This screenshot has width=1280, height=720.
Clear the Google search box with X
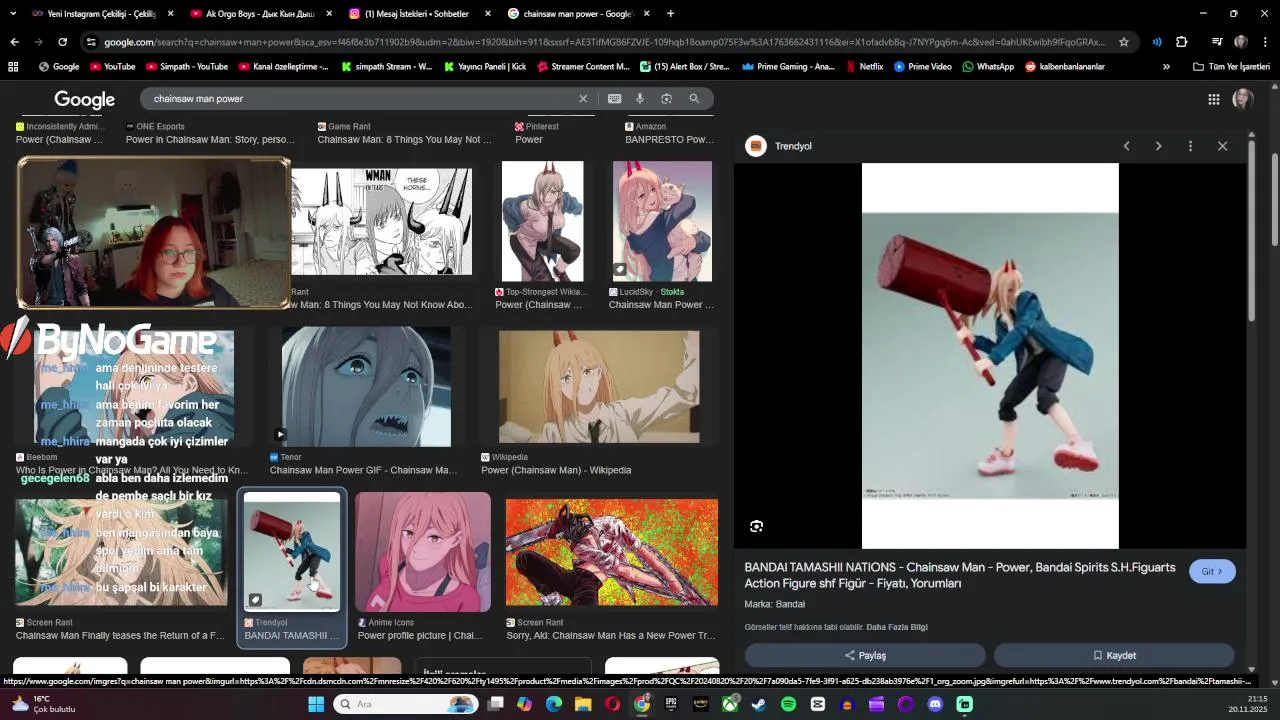(583, 99)
